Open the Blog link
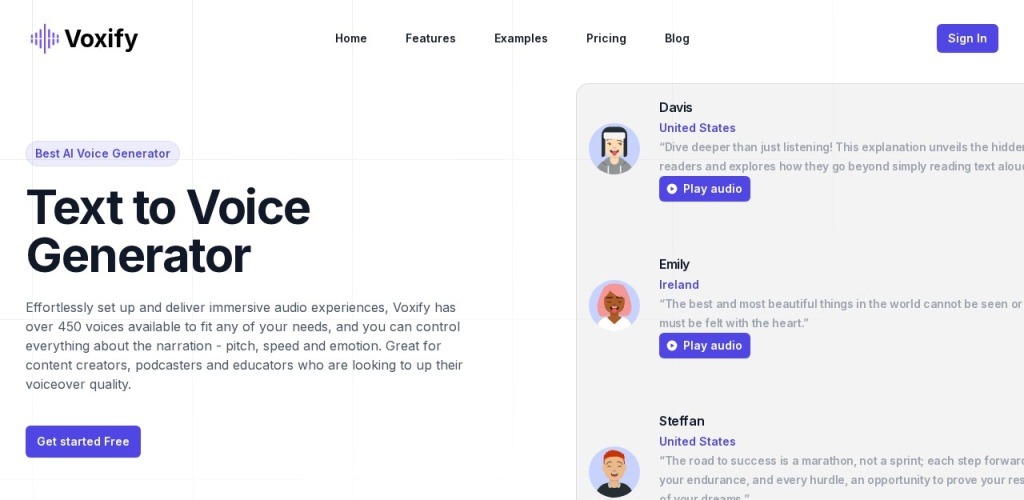Viewport: 1024px width, 500px height. [x=677, y=39]
